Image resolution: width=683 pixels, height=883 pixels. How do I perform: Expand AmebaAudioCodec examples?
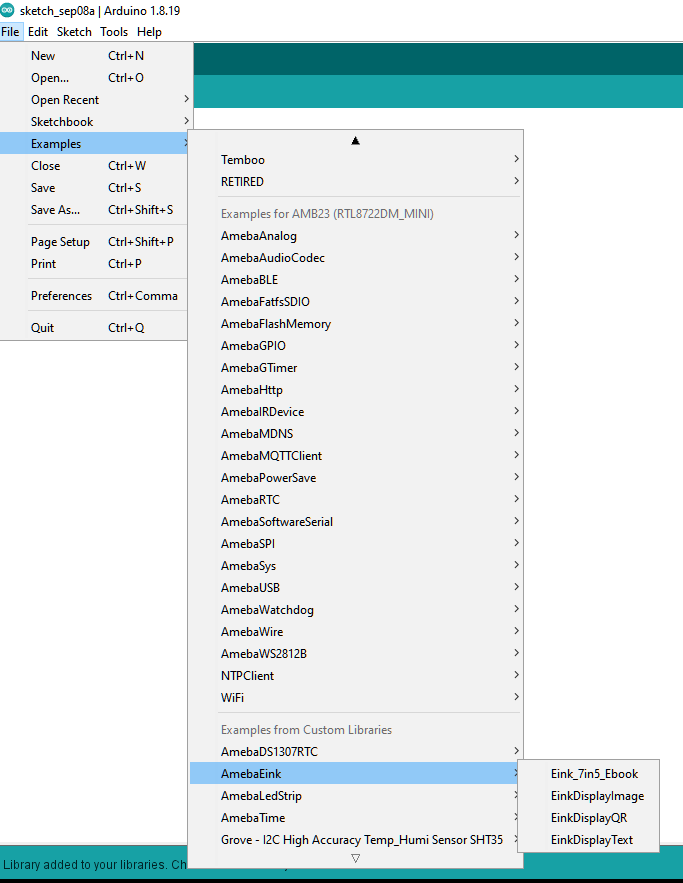pyautogui.click(x=356, y=257)
